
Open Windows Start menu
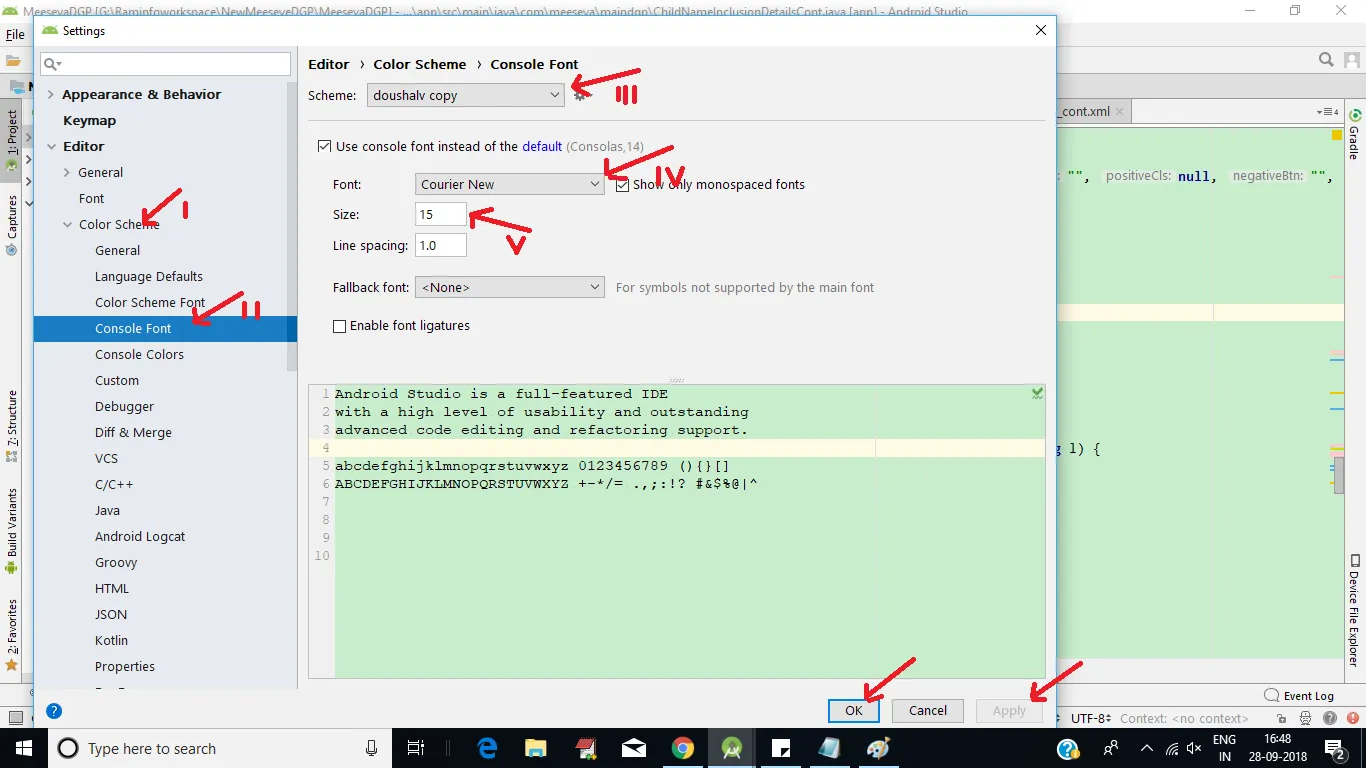pyautogui.click(x=23, y=748)
